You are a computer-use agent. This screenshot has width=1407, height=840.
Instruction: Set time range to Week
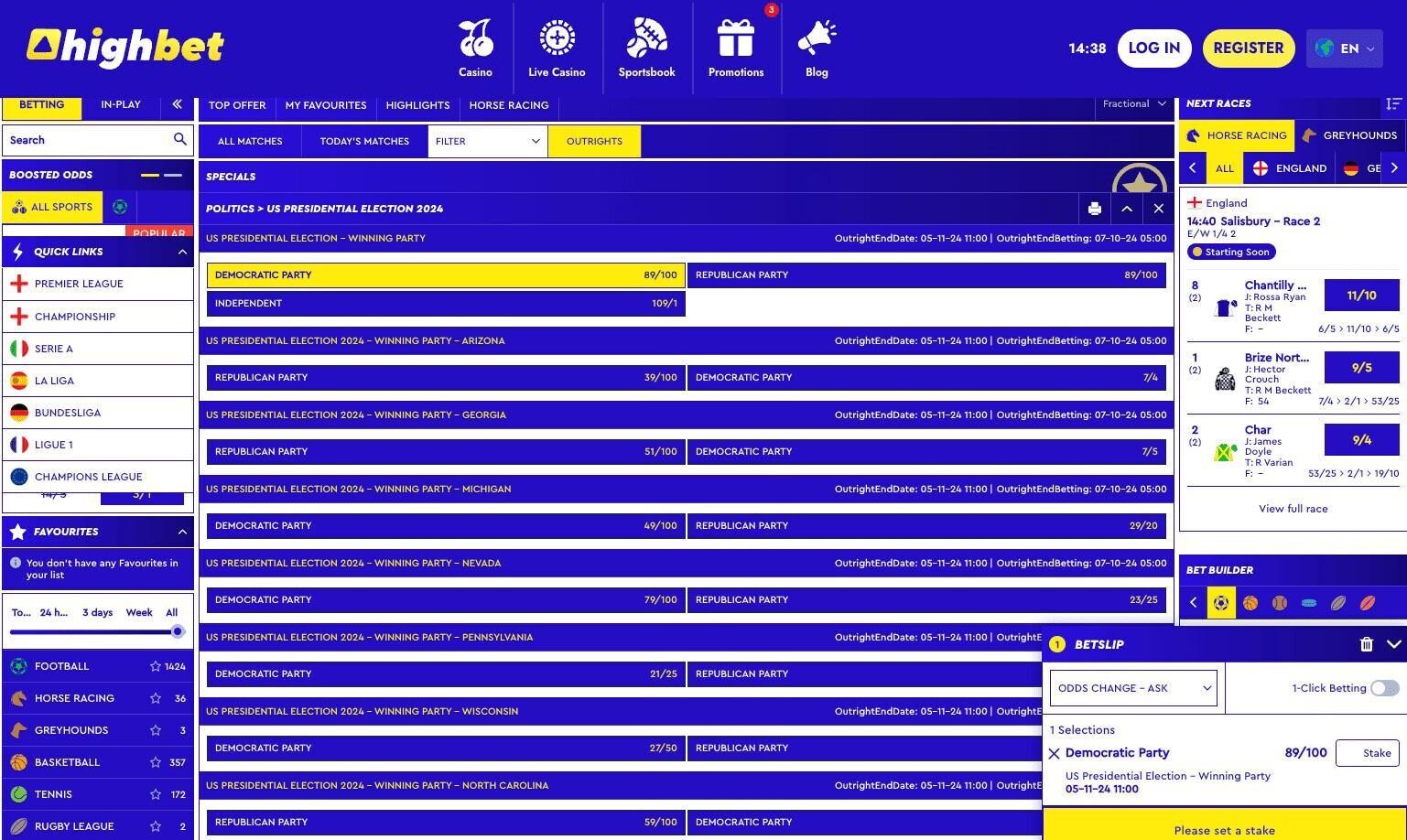pyautogui.click(x=139, y=612)
